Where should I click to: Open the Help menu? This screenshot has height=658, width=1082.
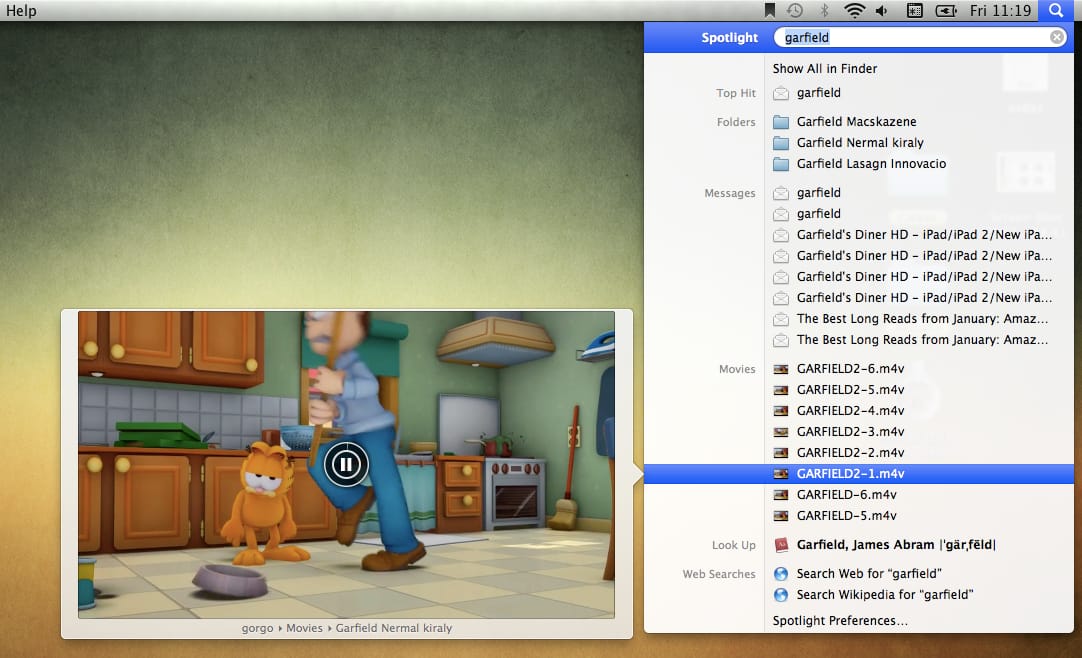21,10
